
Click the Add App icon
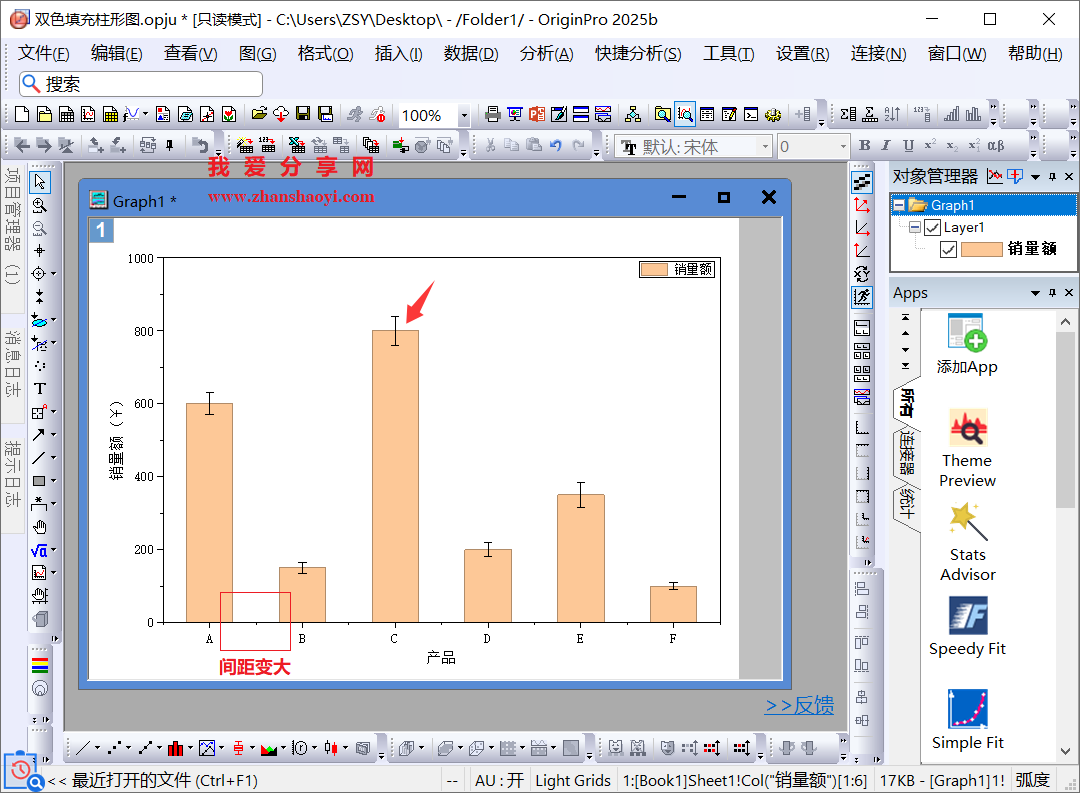(967, 334)
